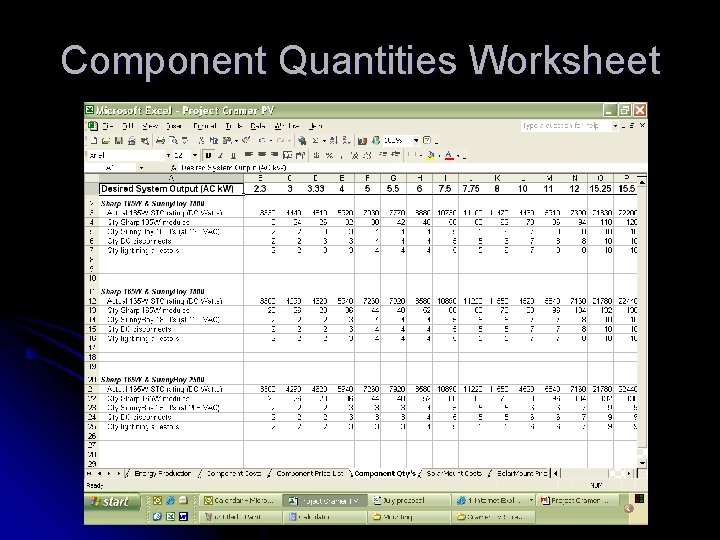Viewport: 720px width, 540px height.
Task: Switch to untitled Paint taskbar button
Action: pos(239,517)
